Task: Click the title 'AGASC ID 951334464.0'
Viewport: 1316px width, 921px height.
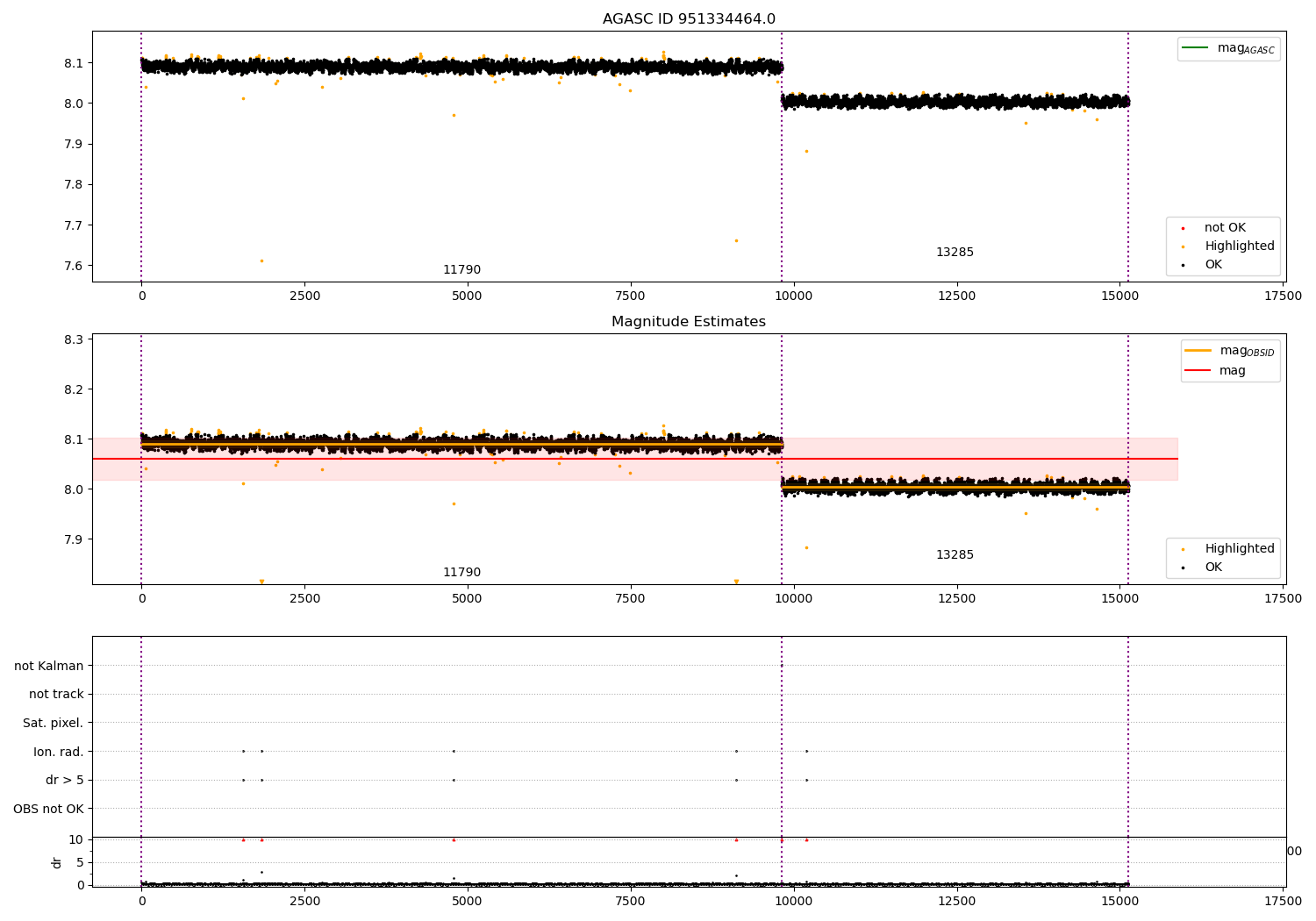Action: (689, 19)
